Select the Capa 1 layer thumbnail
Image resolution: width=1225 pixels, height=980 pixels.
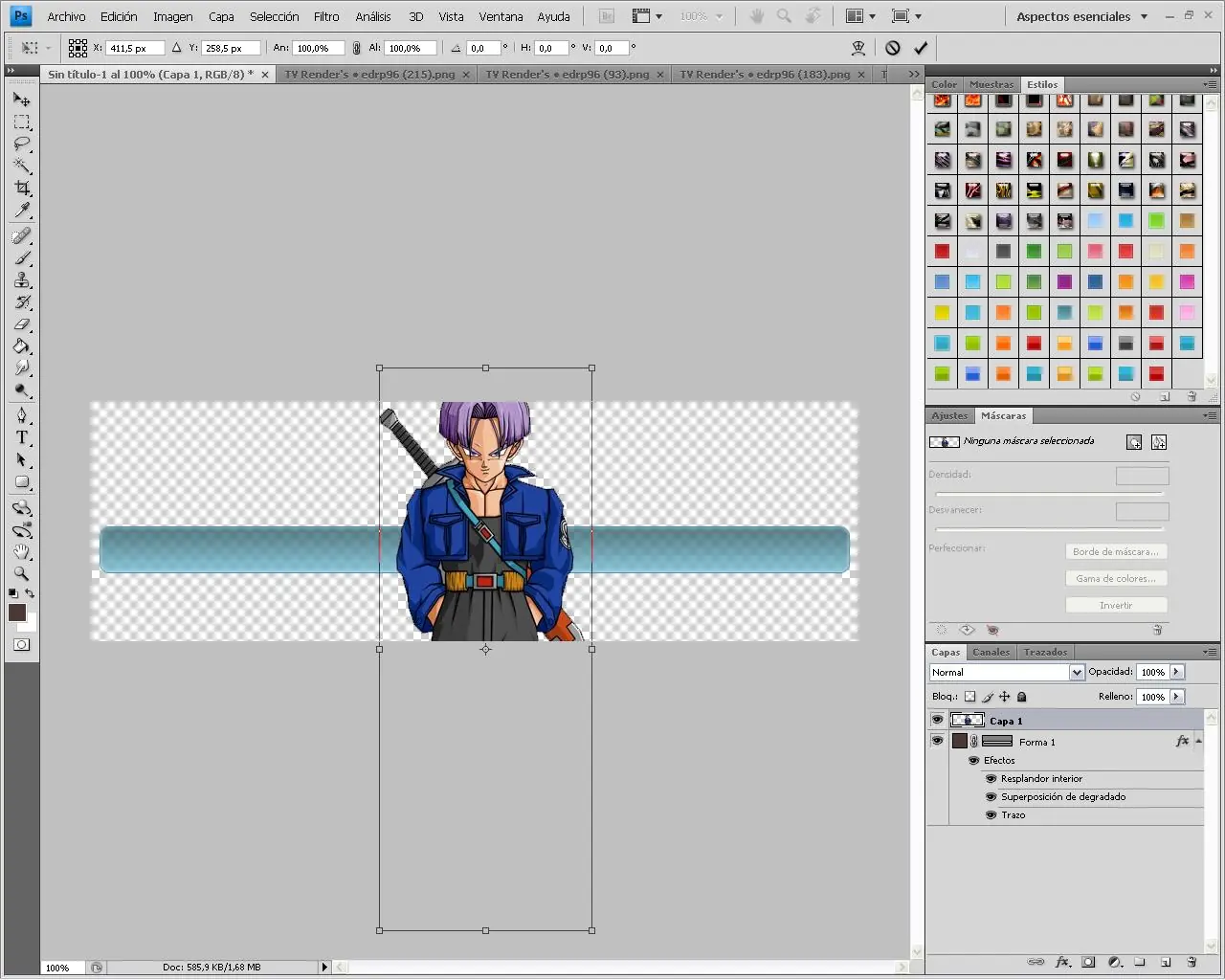(968, 720)
